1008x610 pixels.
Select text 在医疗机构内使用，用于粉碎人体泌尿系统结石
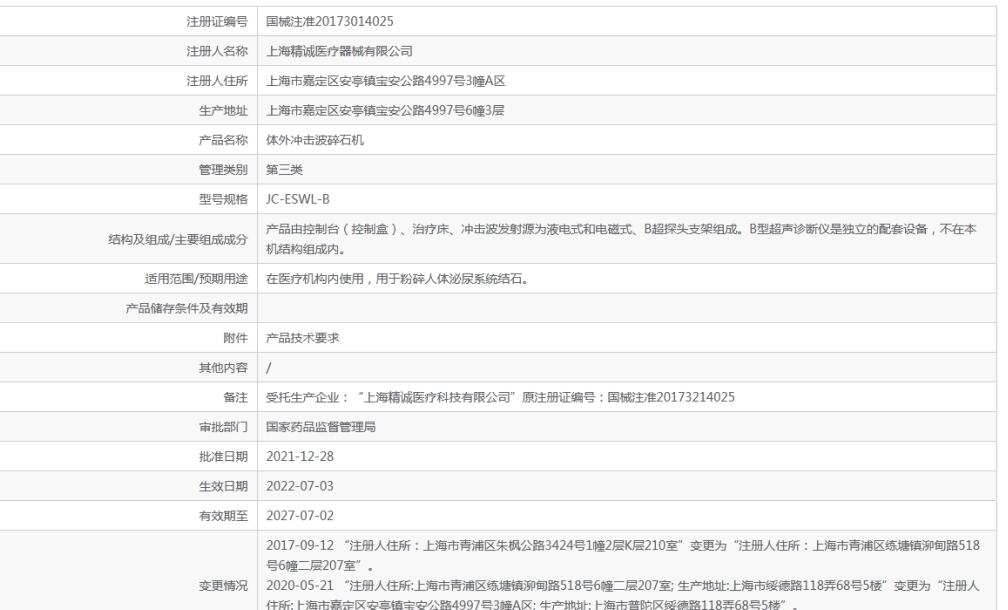pyautogui.click(x=397, y=278)
